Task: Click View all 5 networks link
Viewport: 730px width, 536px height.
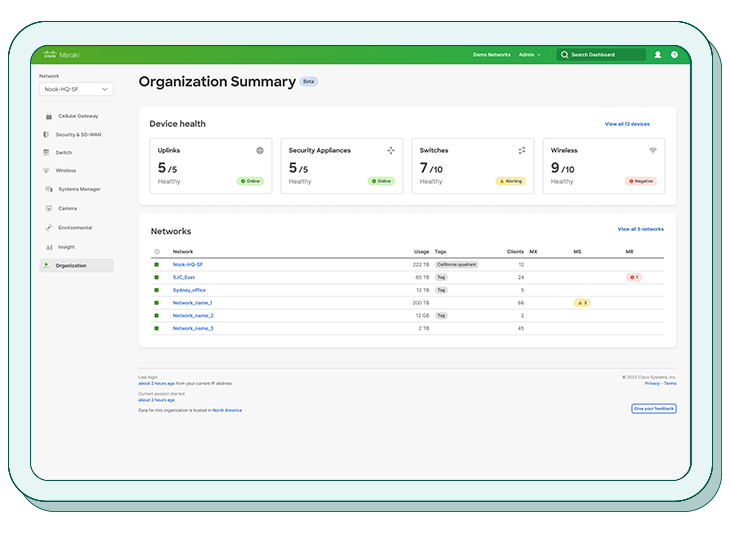Action: tap(641, 229)
